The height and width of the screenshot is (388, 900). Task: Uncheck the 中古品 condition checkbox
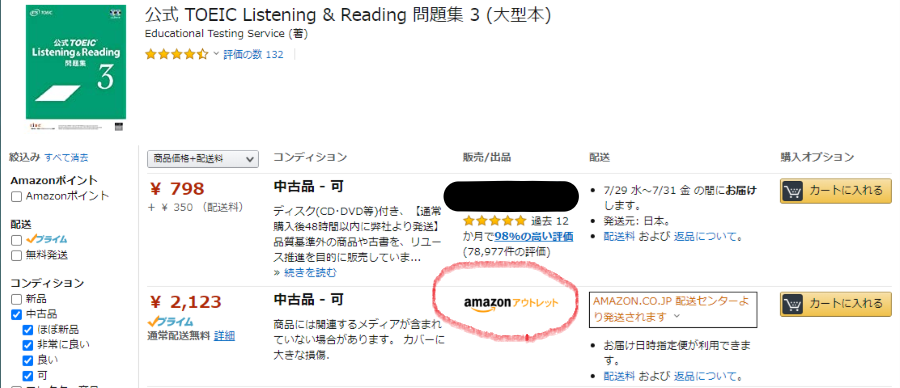point(17,315)
